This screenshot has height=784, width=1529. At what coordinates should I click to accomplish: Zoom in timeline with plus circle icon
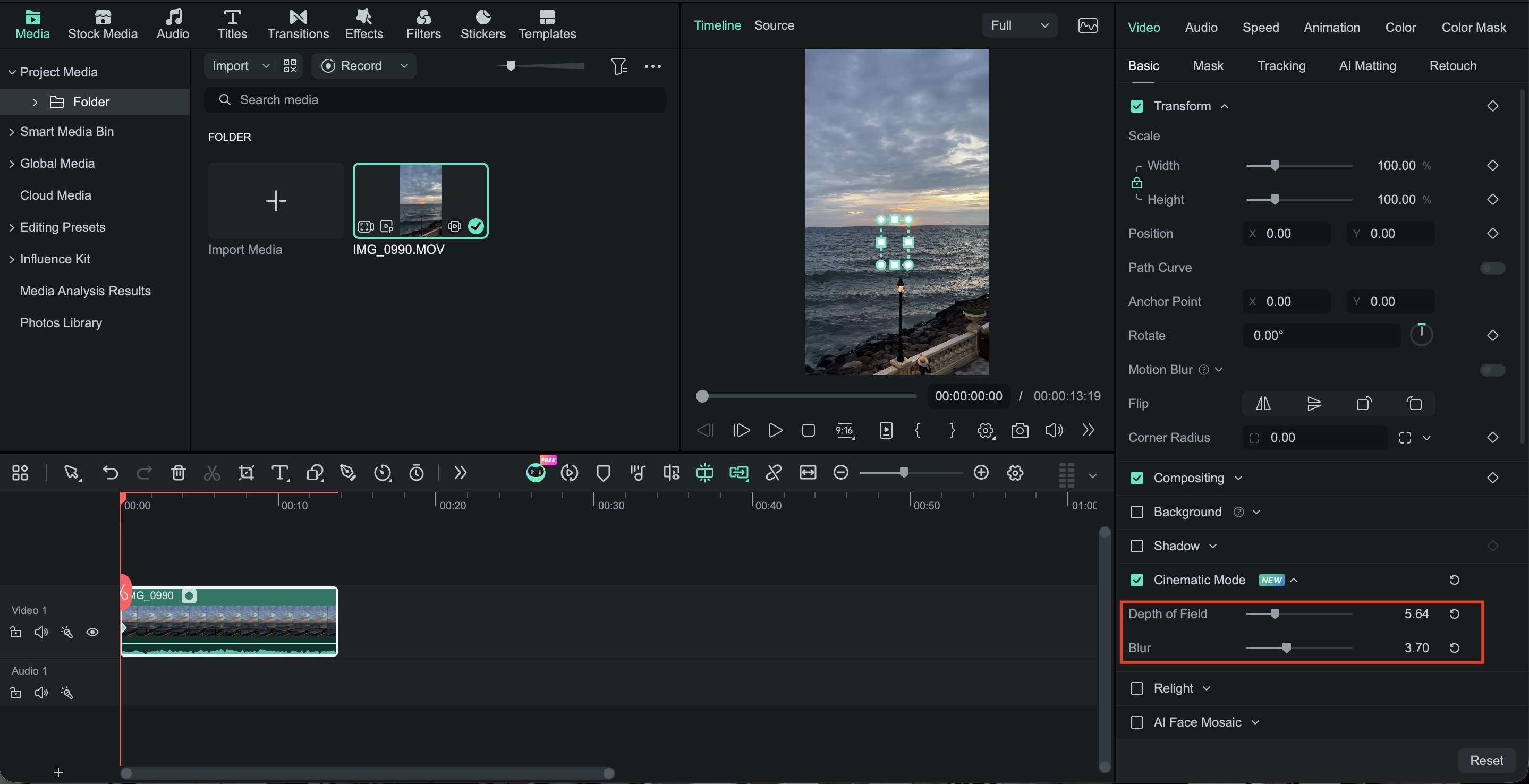tap(981, 472)
